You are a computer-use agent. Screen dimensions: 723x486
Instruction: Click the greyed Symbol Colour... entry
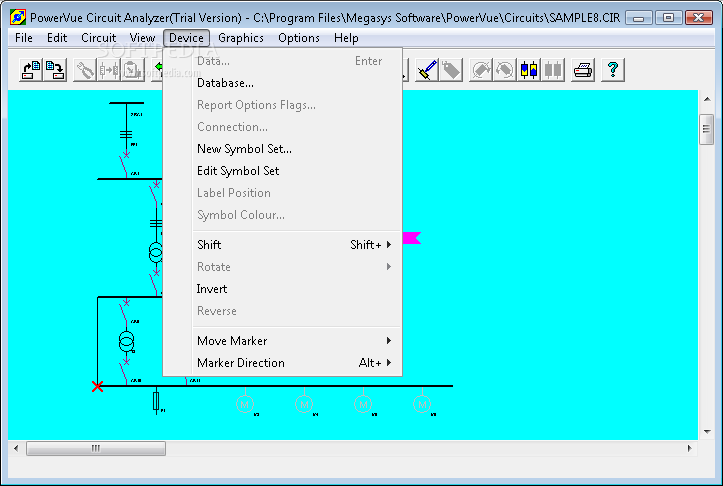283,215
